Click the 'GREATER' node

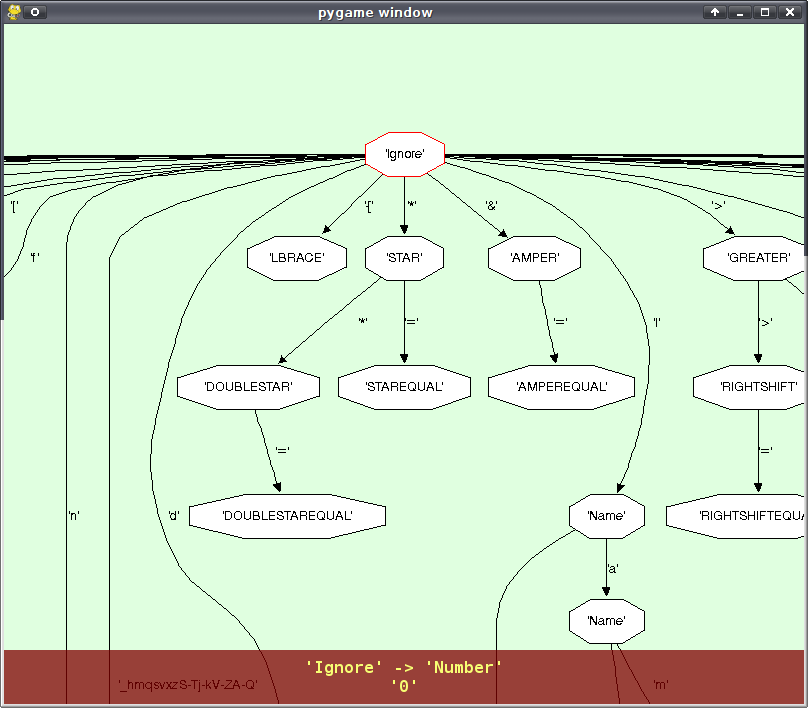pos(755,258)
